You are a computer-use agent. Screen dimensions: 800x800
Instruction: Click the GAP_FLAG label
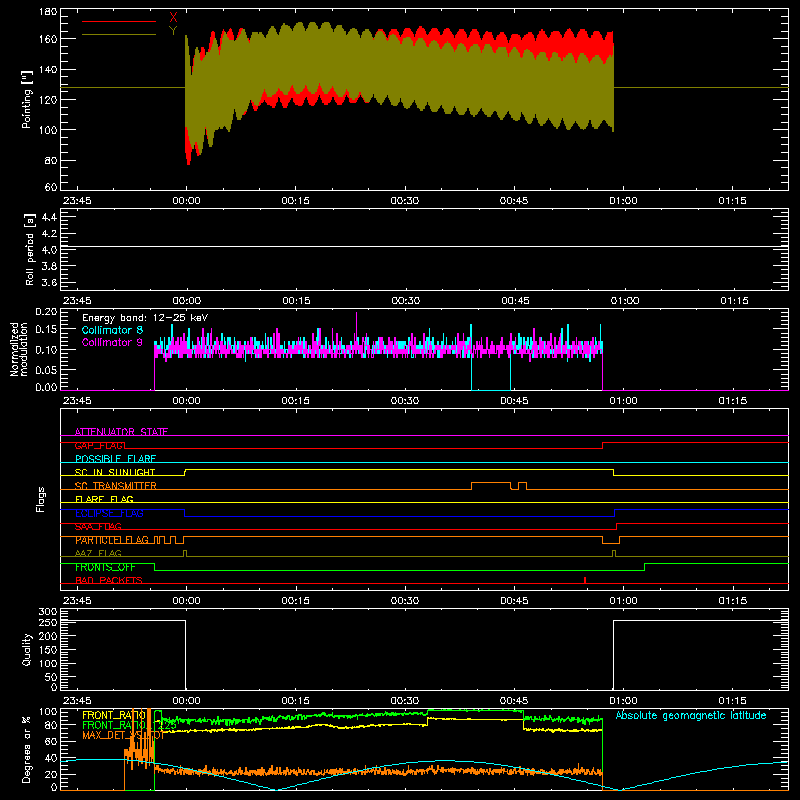coord(100,445)
